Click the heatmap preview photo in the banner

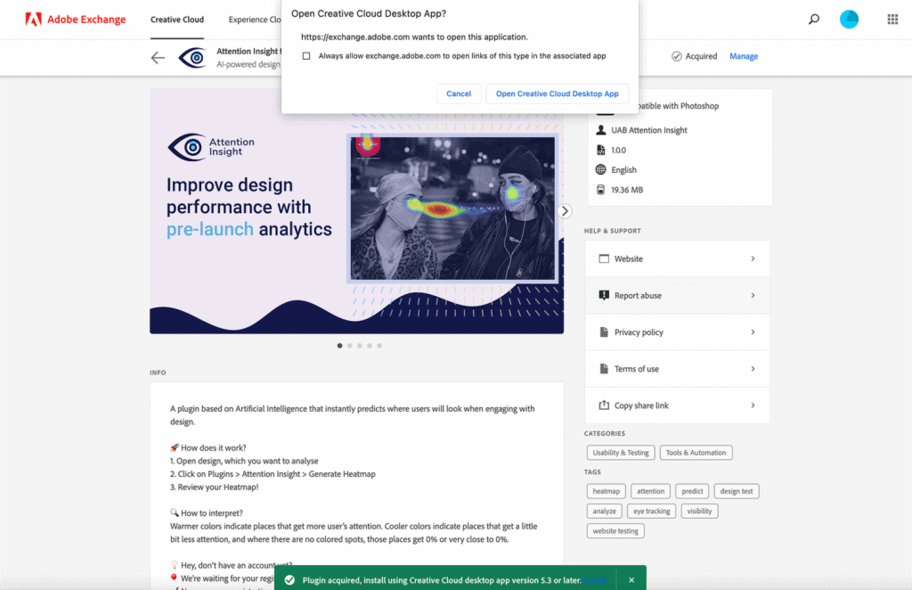tap(453, 208)
